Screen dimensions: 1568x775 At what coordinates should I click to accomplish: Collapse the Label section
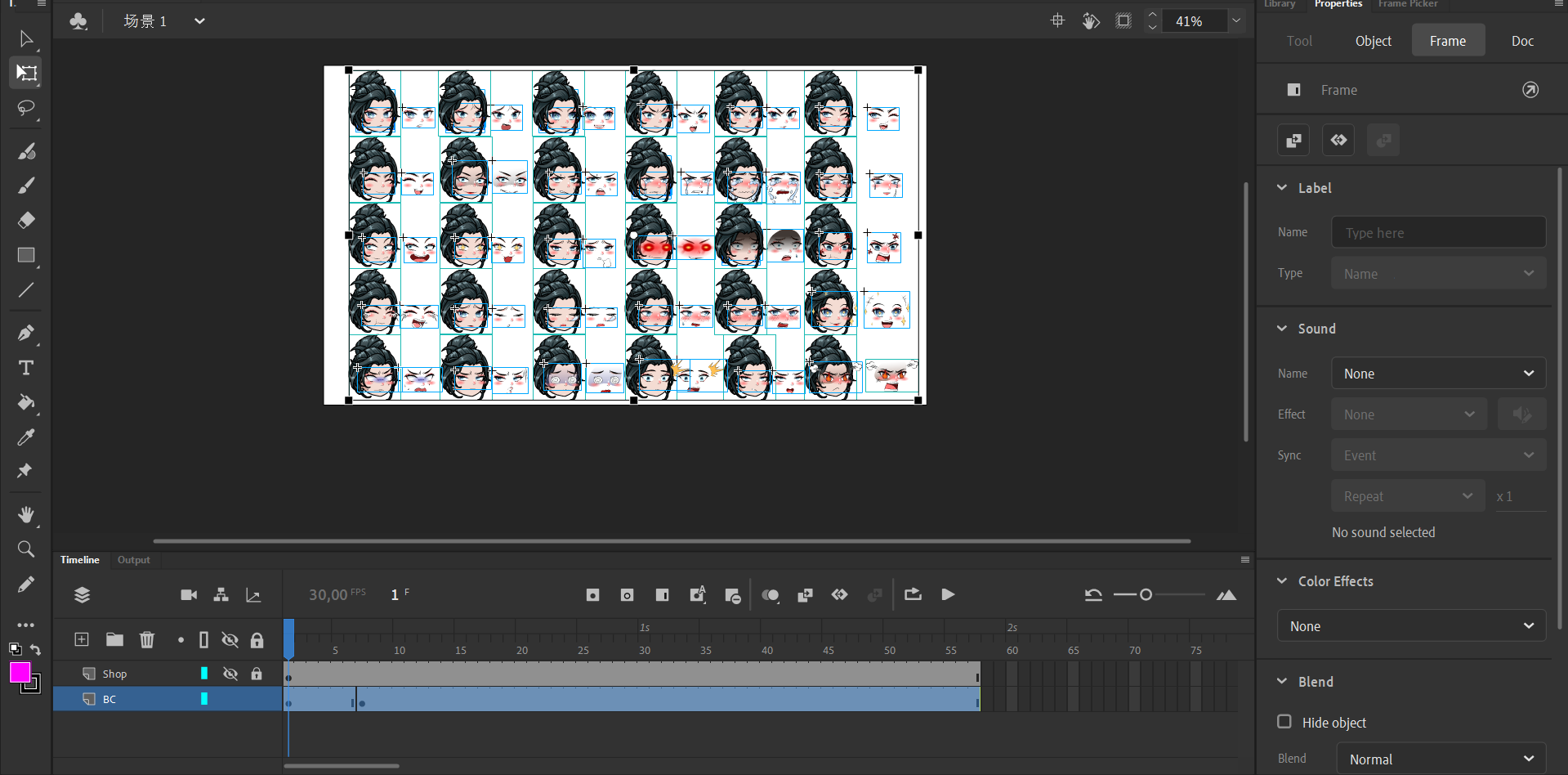click(x=1282, y=188)
